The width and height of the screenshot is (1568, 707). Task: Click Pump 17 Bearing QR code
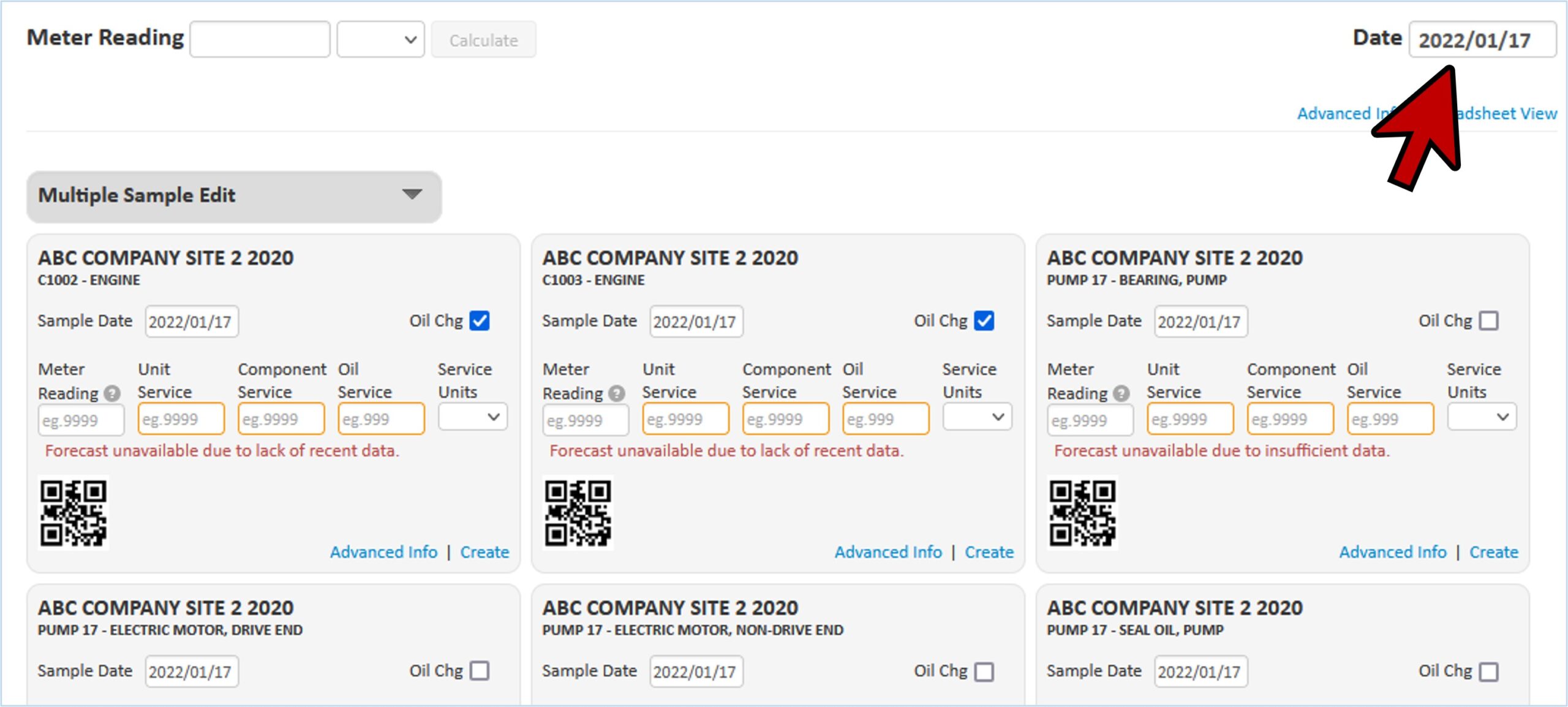click(1082, 513)
